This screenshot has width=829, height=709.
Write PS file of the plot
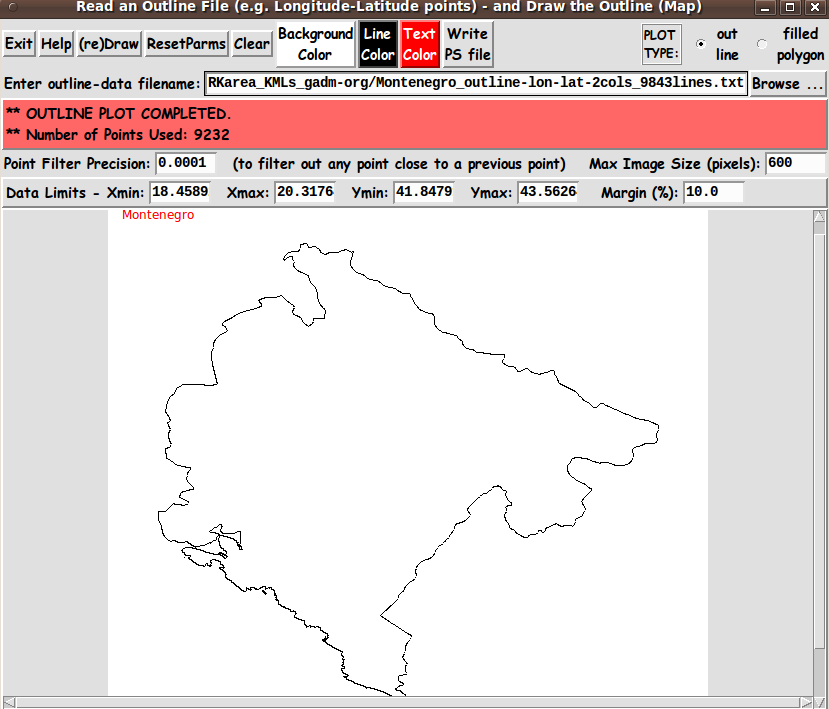point(468,44)
